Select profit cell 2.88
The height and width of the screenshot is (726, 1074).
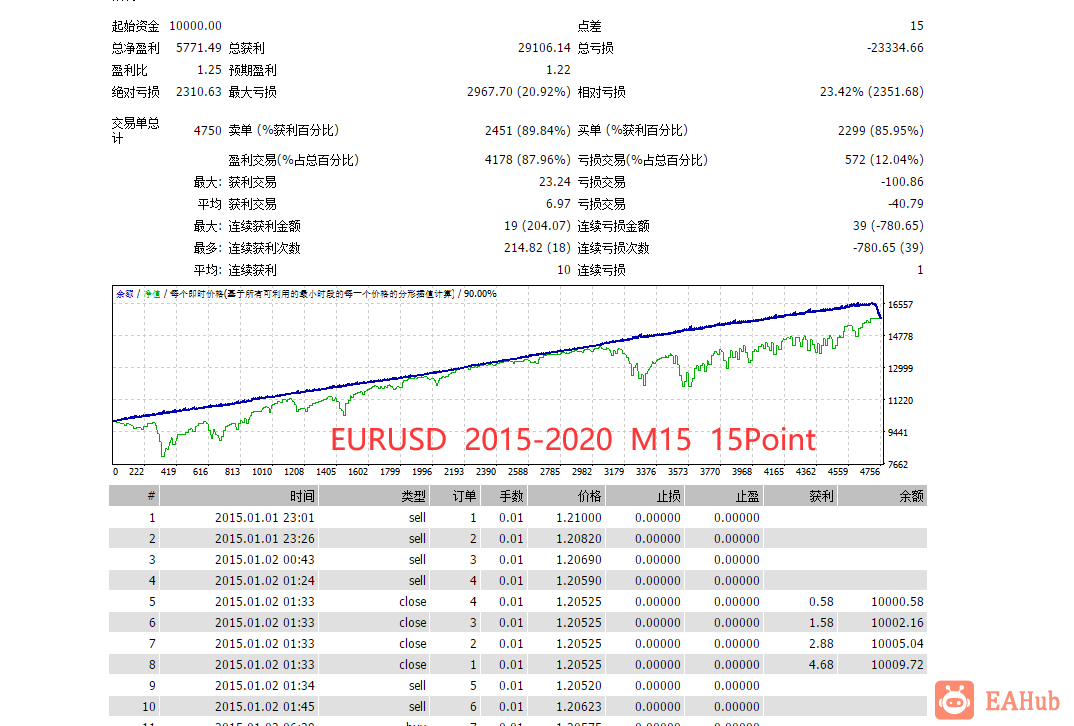click(x=821, y=644)
